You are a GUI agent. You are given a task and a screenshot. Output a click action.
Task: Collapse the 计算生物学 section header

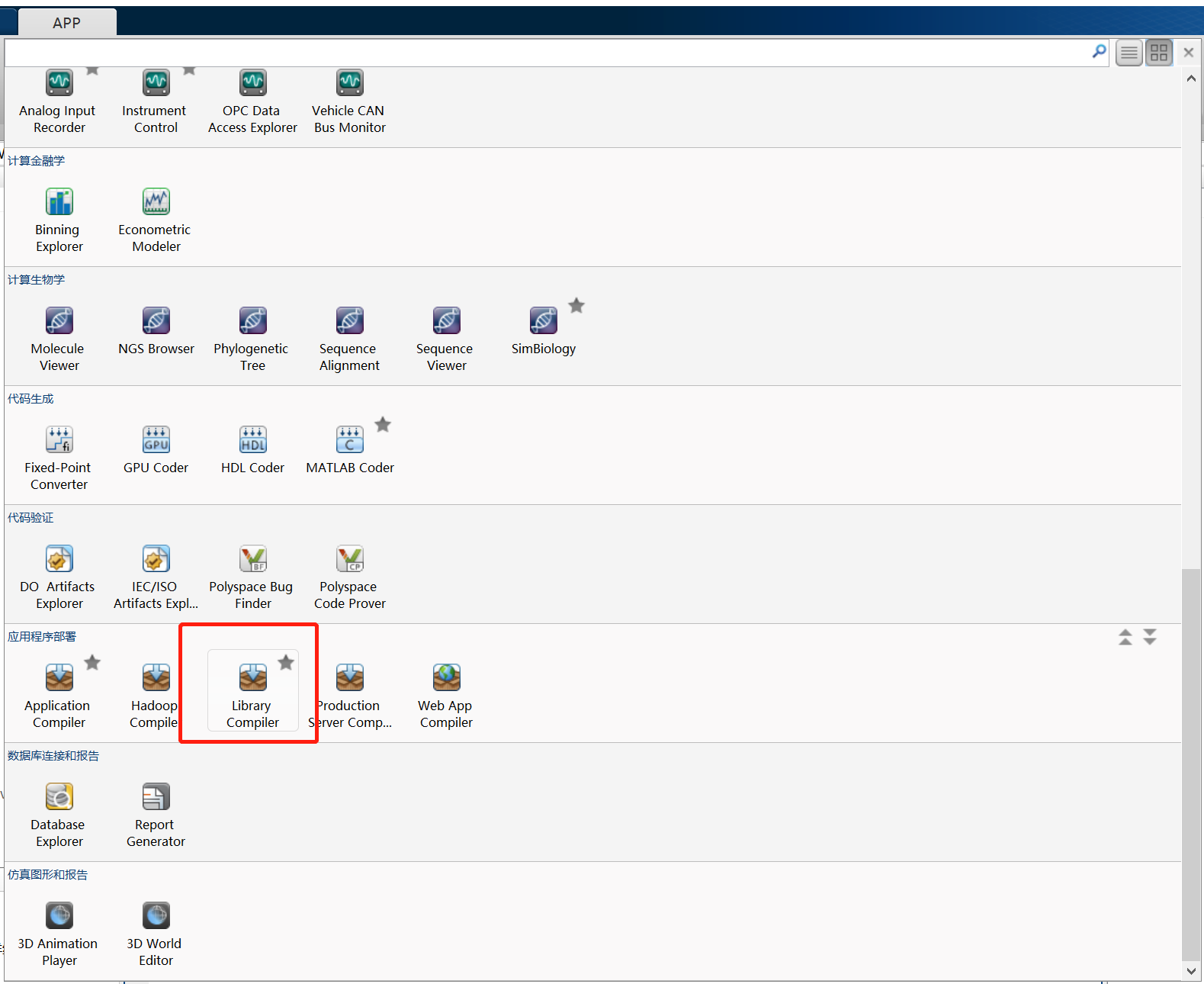(x=37, y=280)
